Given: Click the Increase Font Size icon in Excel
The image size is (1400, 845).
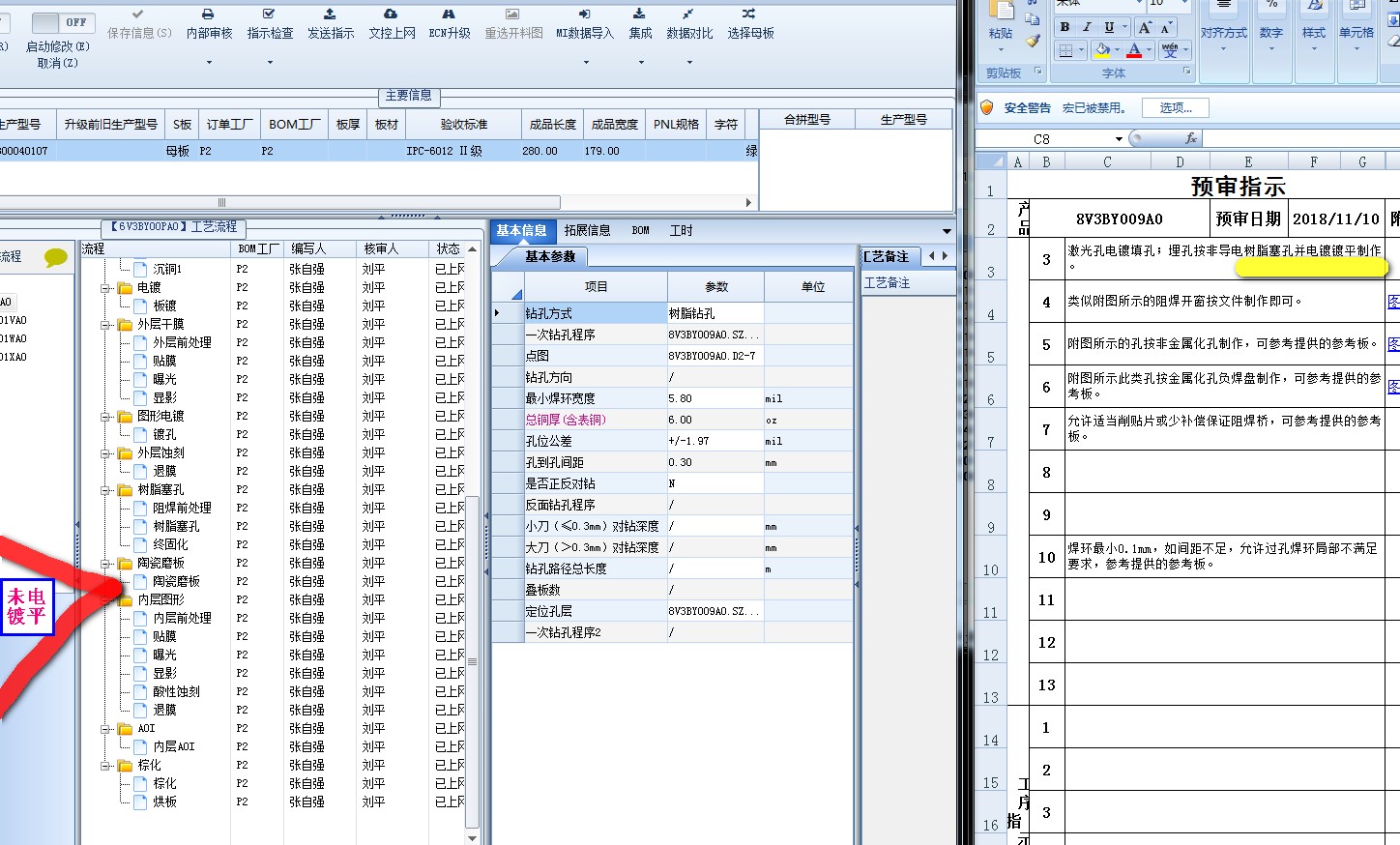Looking at the screenshot, I should (x=1145, y=27).
